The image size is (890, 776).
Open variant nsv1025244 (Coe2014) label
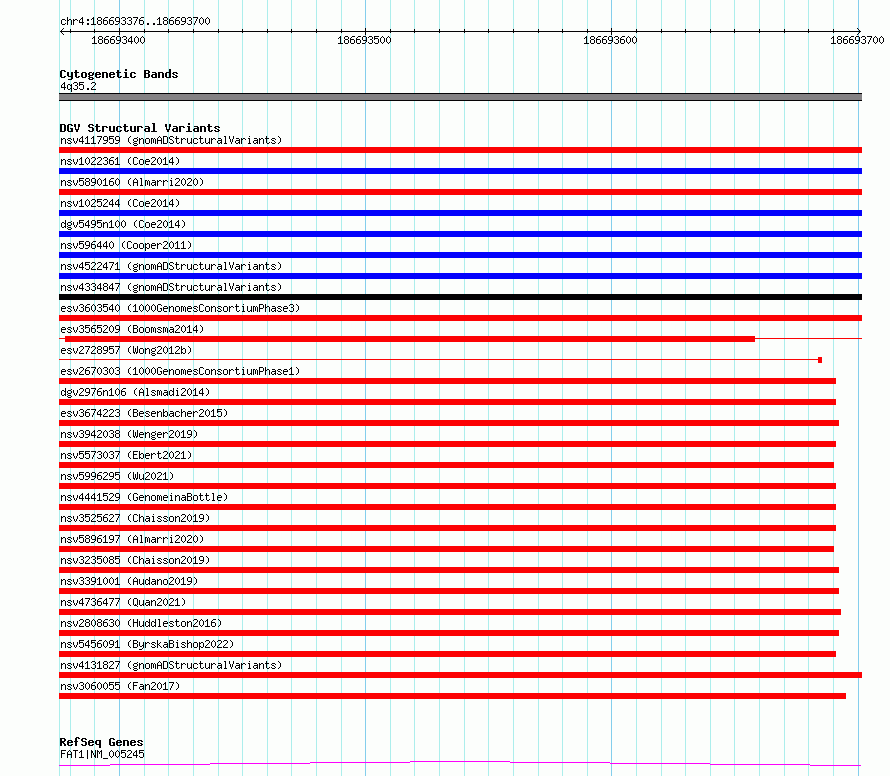point(120,203)
